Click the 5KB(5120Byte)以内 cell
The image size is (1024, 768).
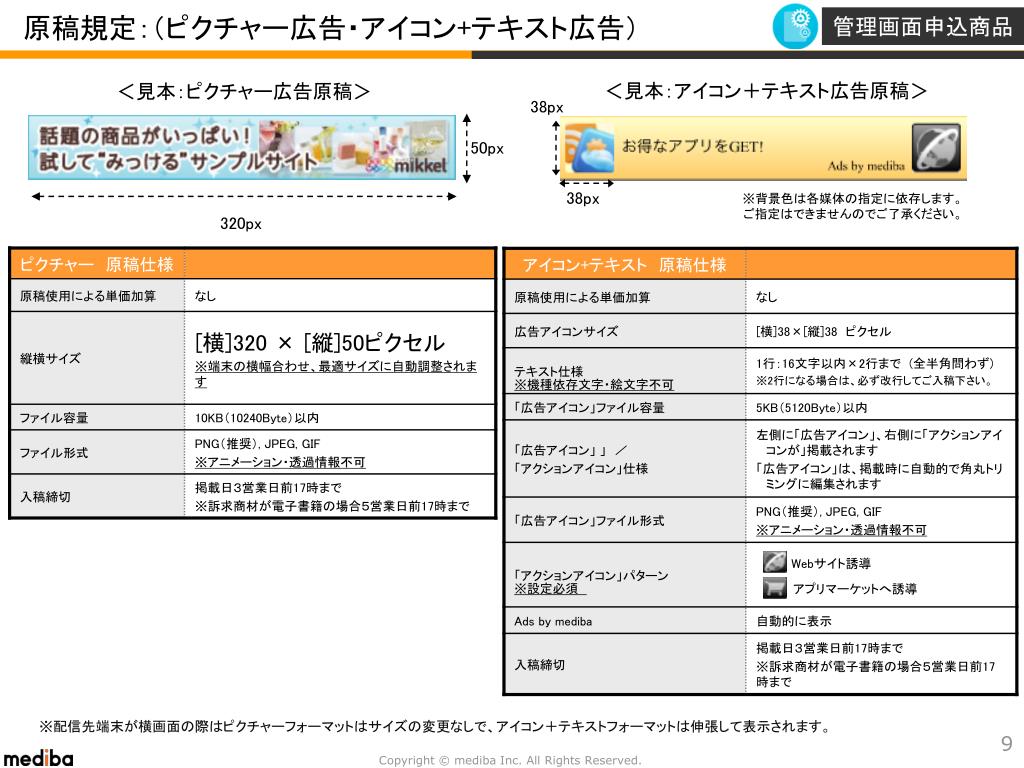[x=811, y=408]
